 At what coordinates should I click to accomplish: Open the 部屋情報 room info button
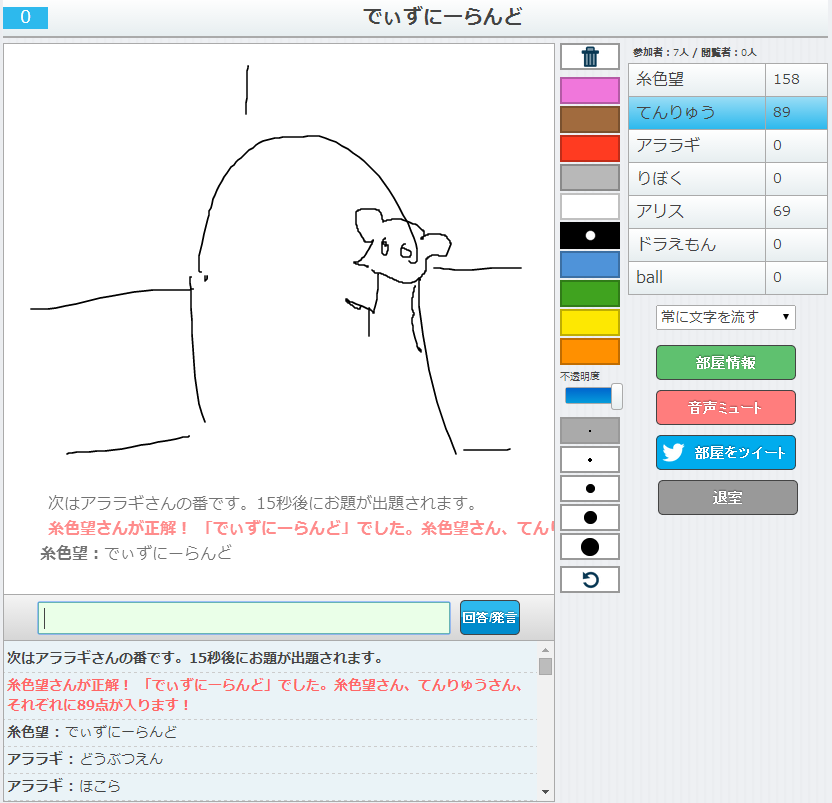(725, 362)
